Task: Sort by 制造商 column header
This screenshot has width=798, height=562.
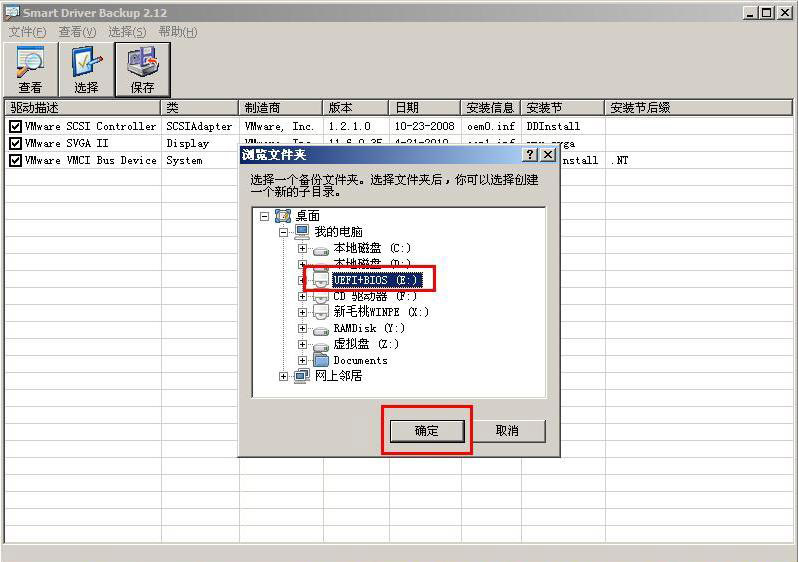Action: (x=280, y=107)
